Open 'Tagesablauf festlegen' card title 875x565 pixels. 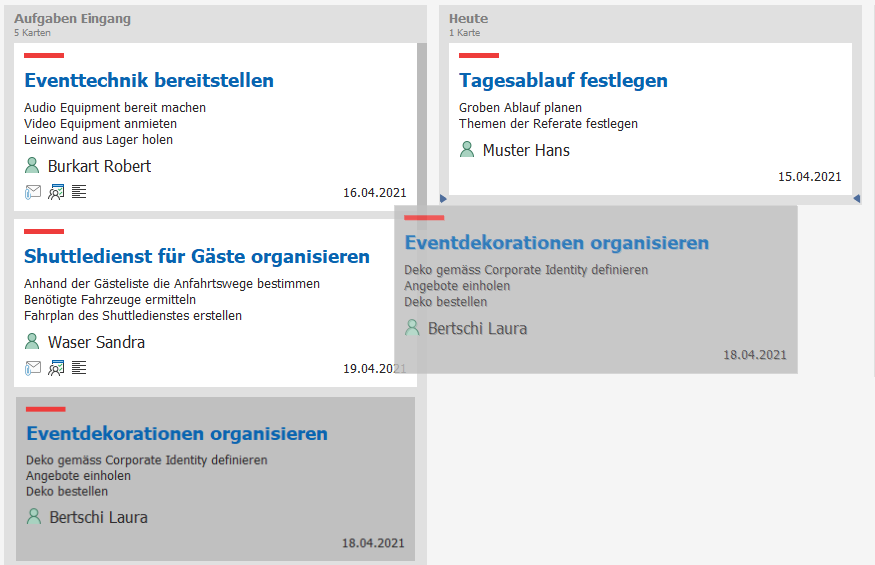pyautogui.click(x=563, y=81)
